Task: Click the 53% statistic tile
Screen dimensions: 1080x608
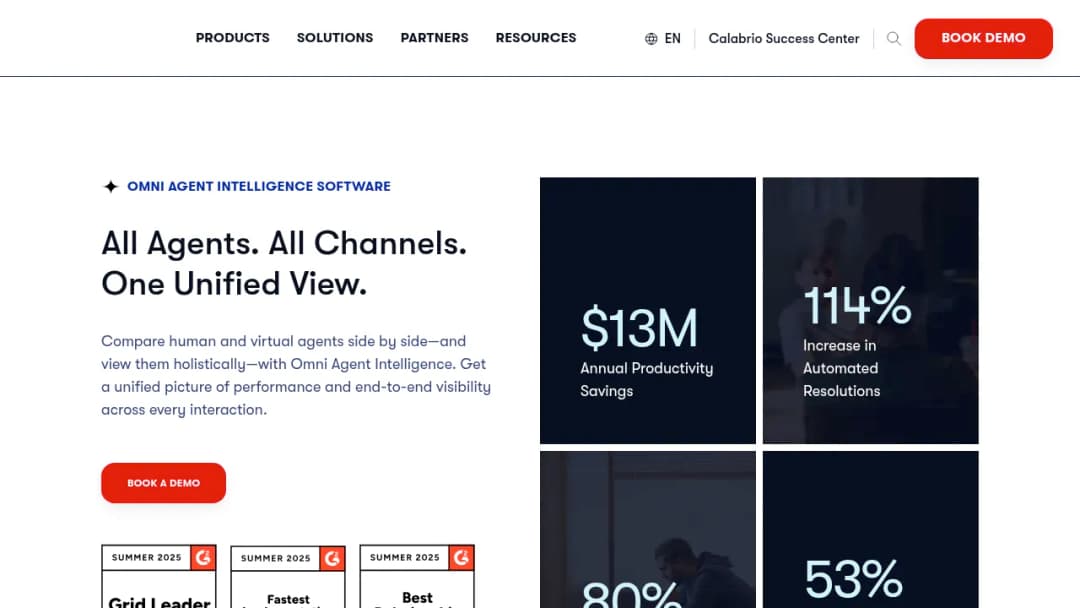Action: point(871,530)
